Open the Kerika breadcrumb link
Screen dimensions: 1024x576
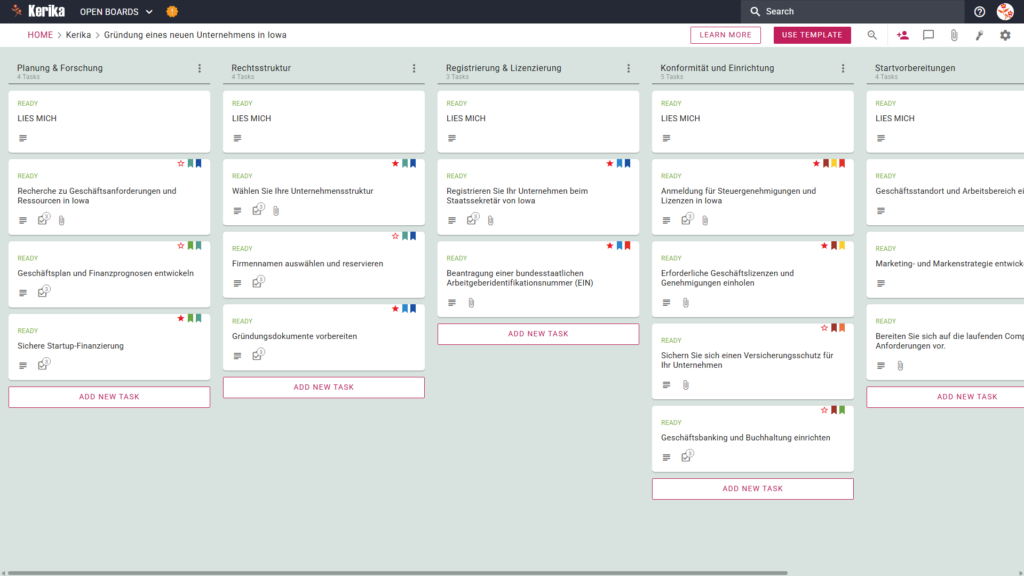pyautogui.click(x=78, y=35)
